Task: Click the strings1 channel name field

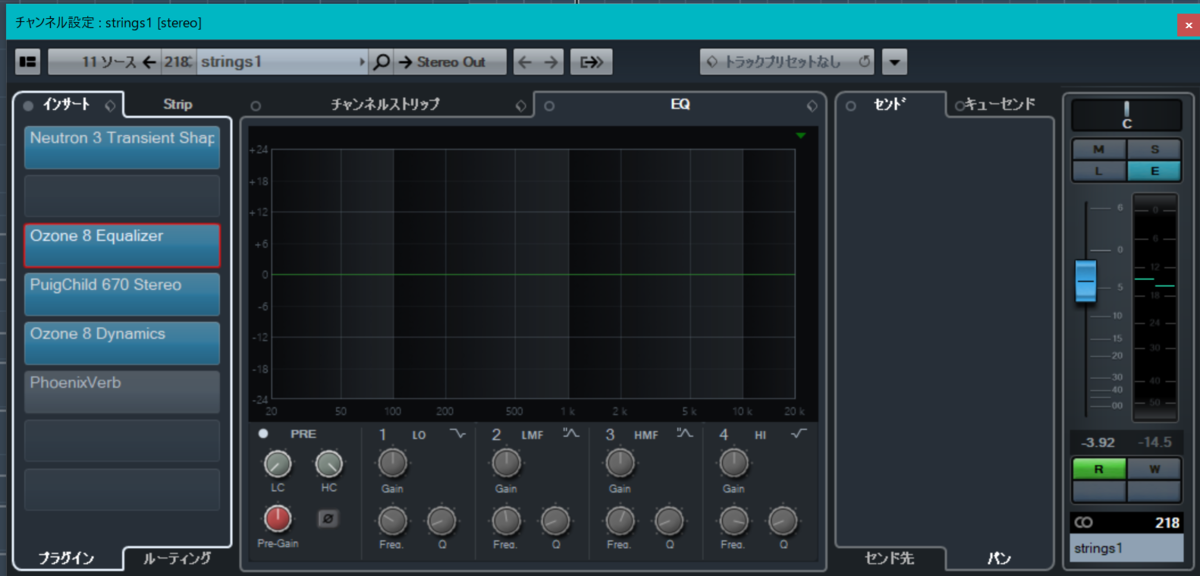Action: 1126,548
